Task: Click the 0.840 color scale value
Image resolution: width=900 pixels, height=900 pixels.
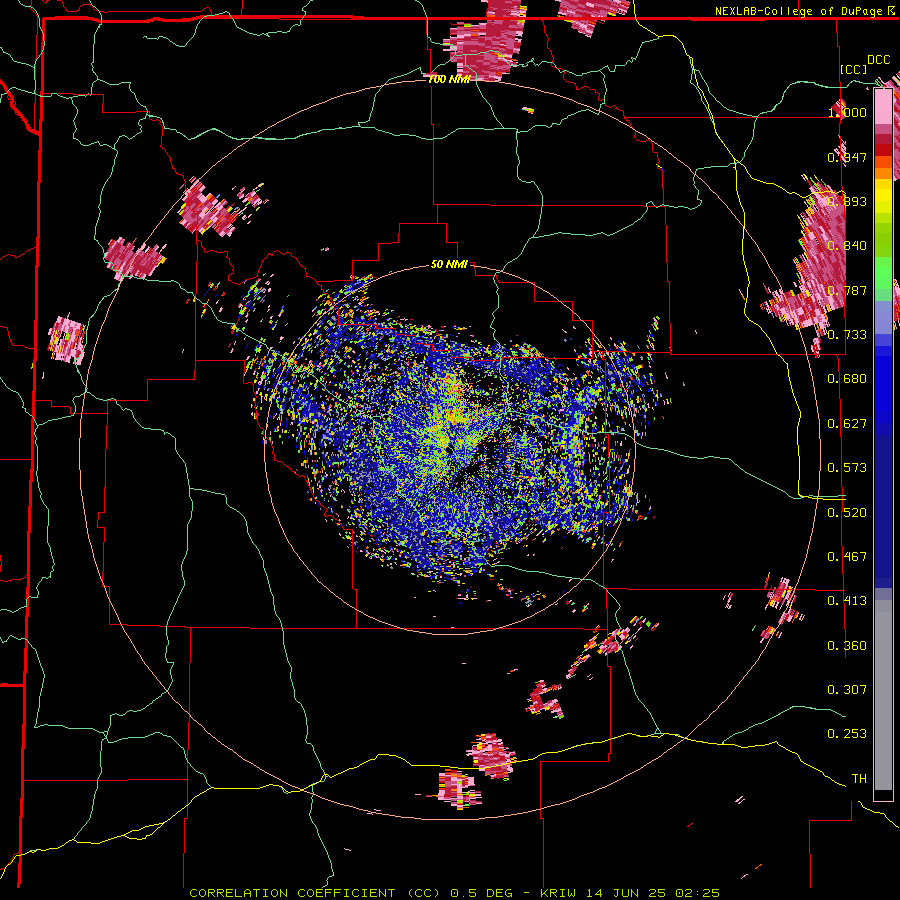Action: click(x=847, y=246)
